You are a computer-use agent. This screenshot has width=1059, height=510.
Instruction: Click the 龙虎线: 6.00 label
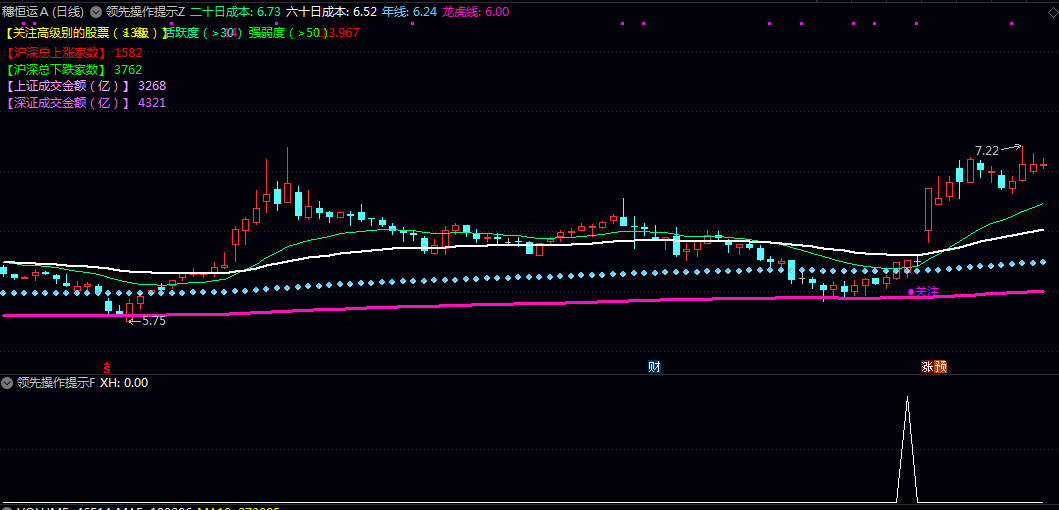[x=475, y=11]
